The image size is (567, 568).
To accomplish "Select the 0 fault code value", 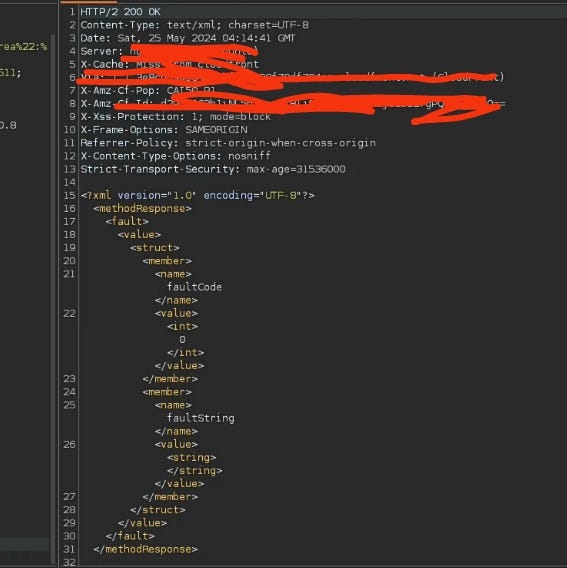I will click(182, 339).
